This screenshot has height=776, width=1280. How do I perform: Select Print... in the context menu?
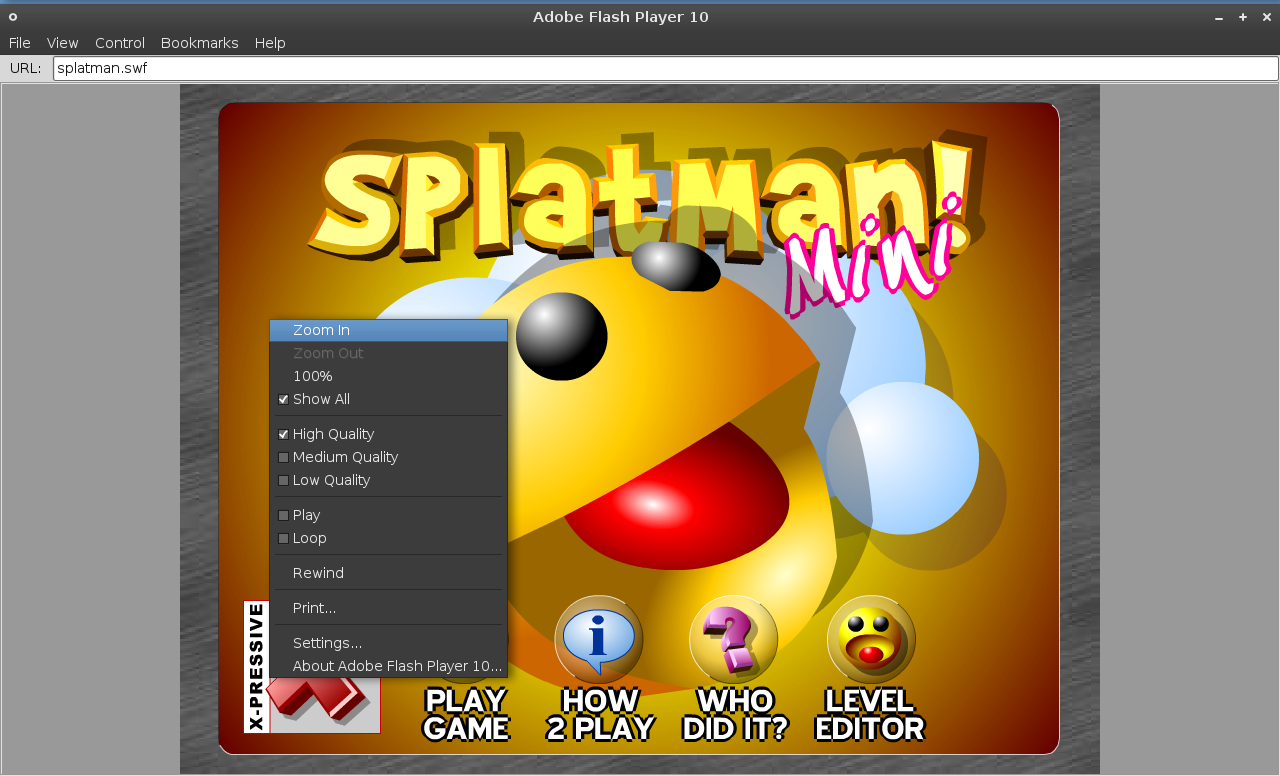coord(388,608)
